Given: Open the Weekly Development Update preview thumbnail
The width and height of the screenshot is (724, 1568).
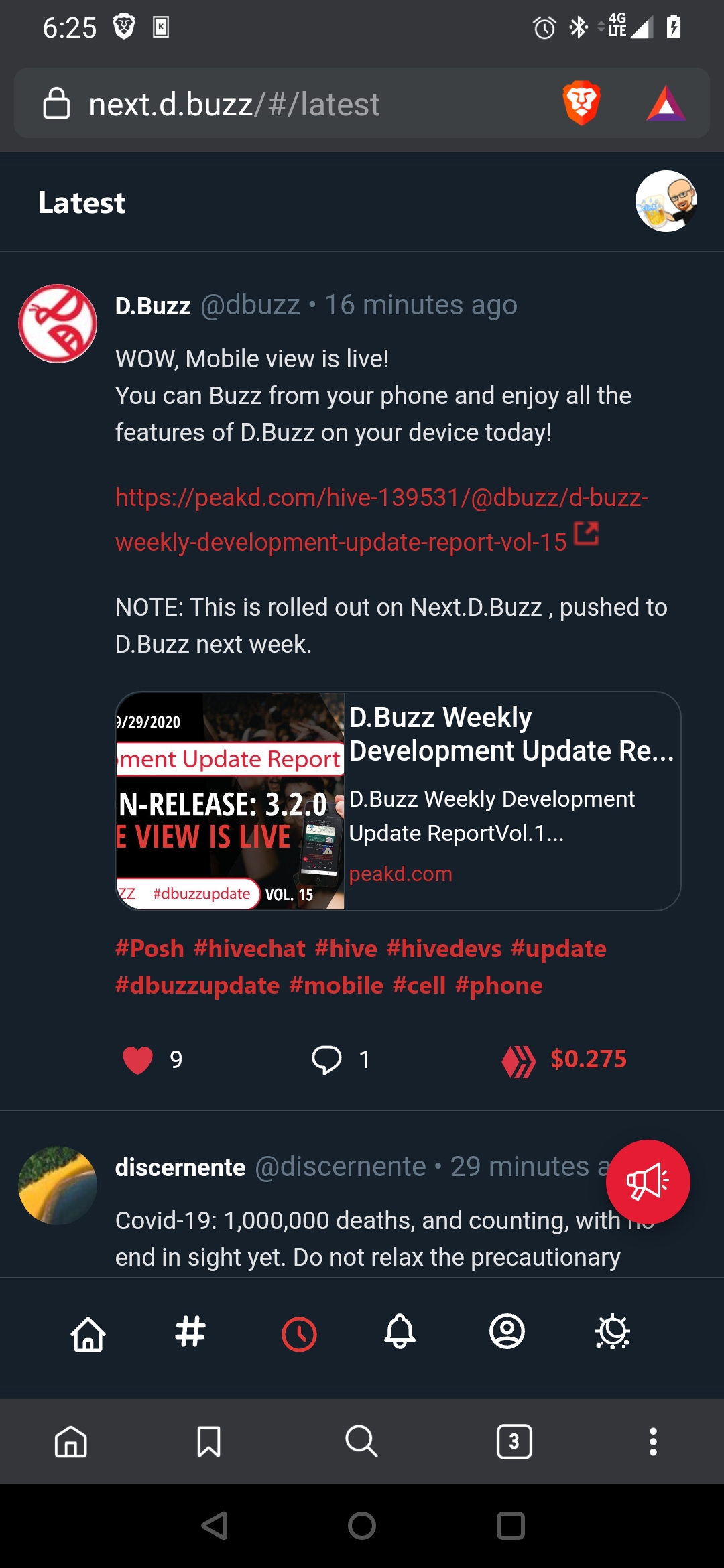Looking at the screenshot, I should [x=231, y=801].
